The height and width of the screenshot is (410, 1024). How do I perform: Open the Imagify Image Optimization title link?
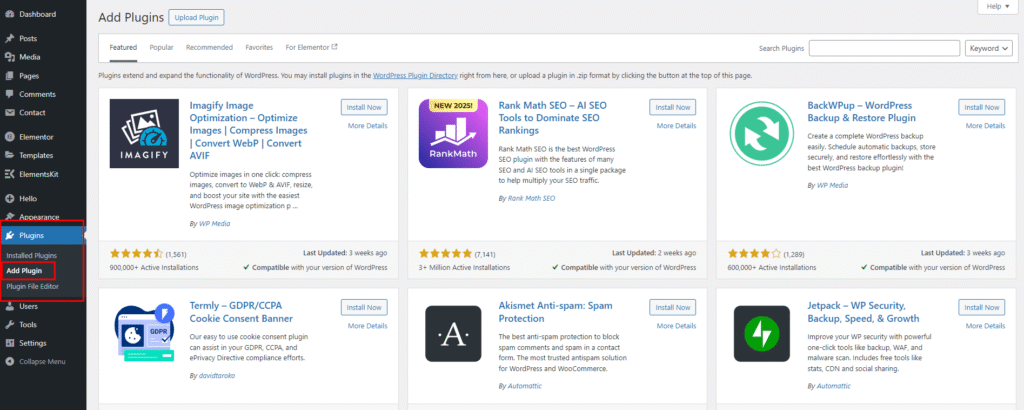coord(248,131)
